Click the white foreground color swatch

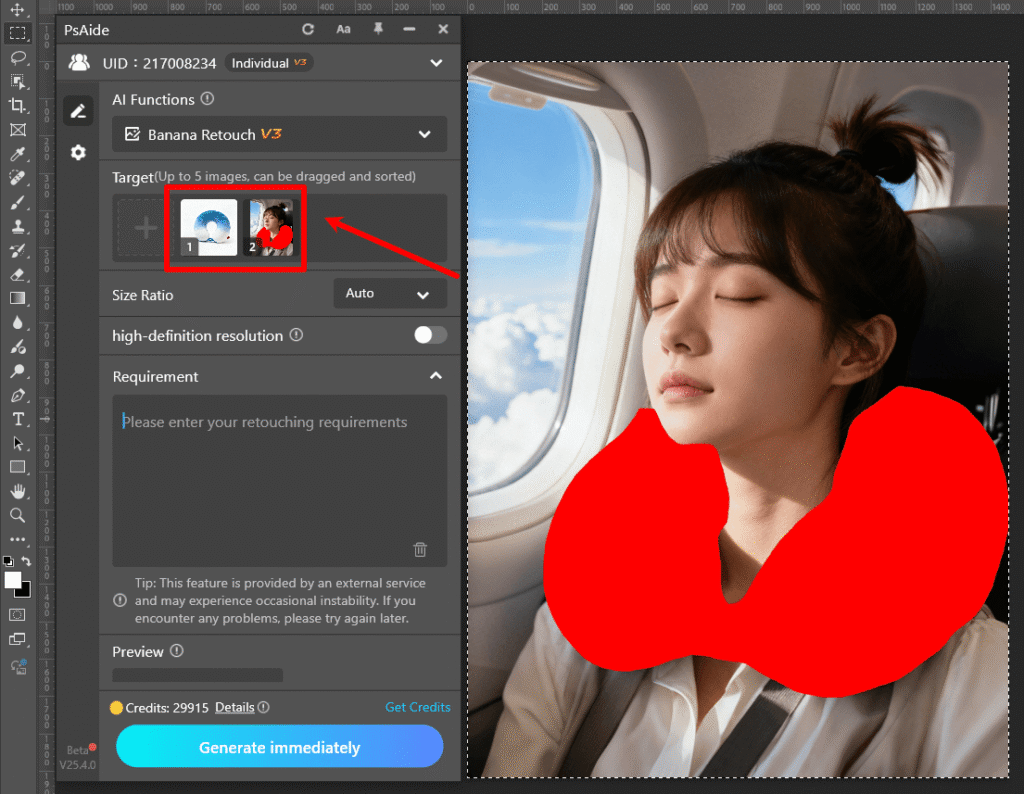point(13,580)
